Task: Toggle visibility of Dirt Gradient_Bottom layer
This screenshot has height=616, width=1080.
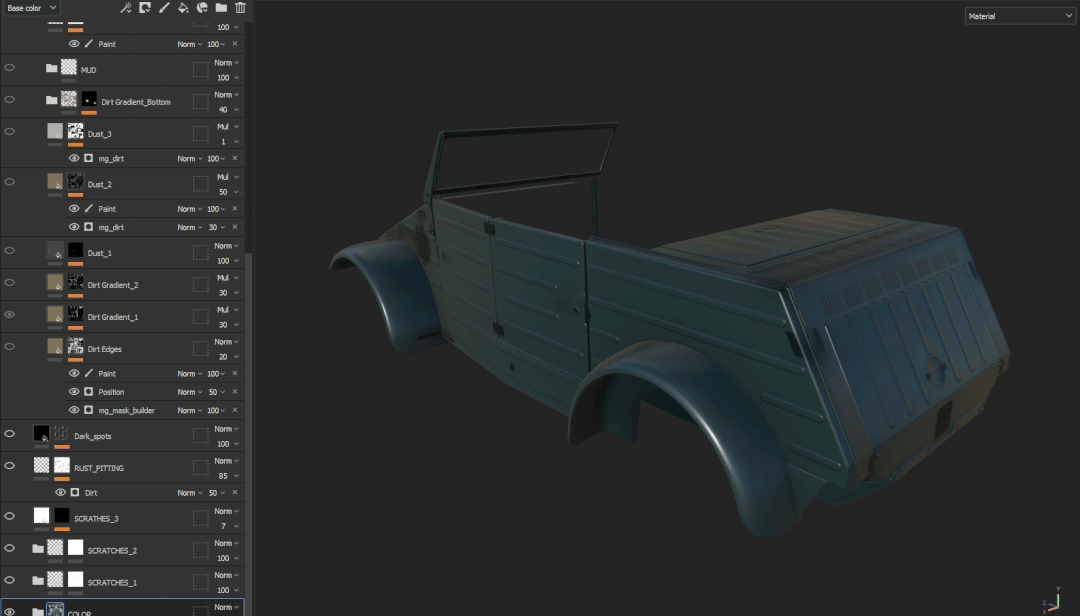Action: pos(10,99)
